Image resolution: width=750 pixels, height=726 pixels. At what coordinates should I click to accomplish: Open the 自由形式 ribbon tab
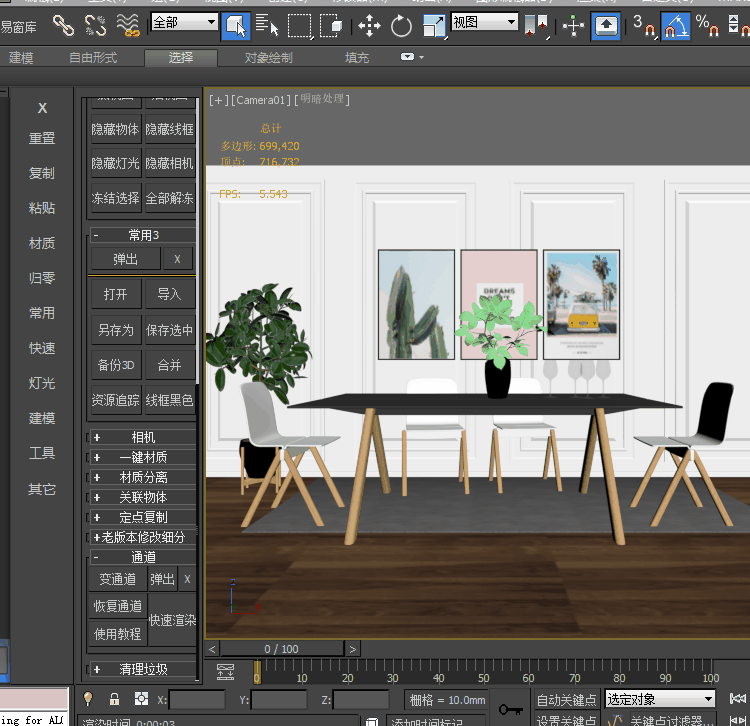click(x=94, y=58)
